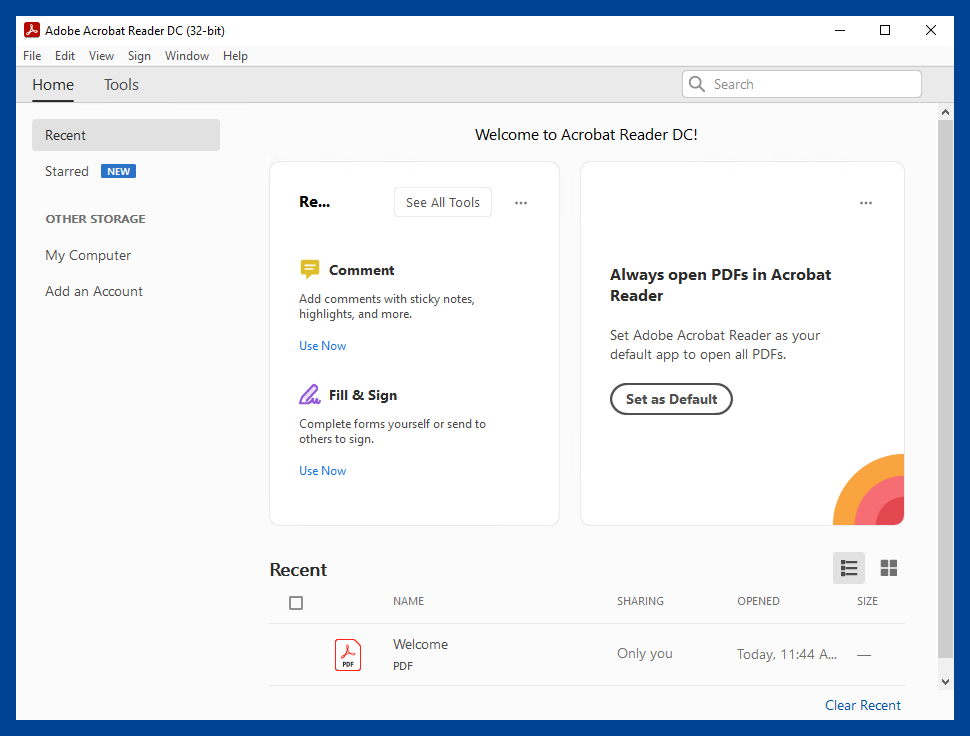Open the Help menu
The width and height of the screenshot is (970, 736).
click(235, 56)
